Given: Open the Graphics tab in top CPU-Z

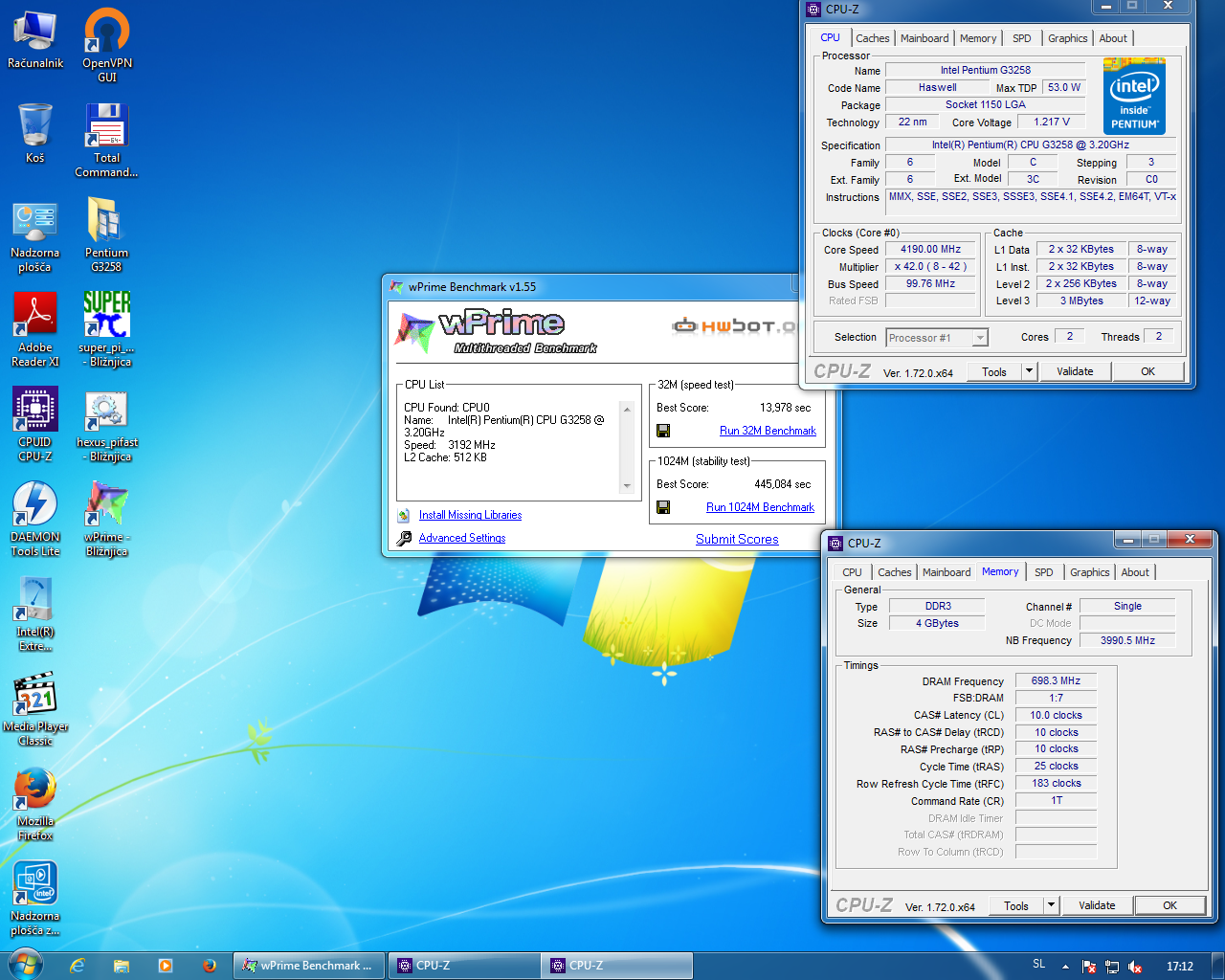Looking at the screenshot, I should click(x=1068, y=38).
